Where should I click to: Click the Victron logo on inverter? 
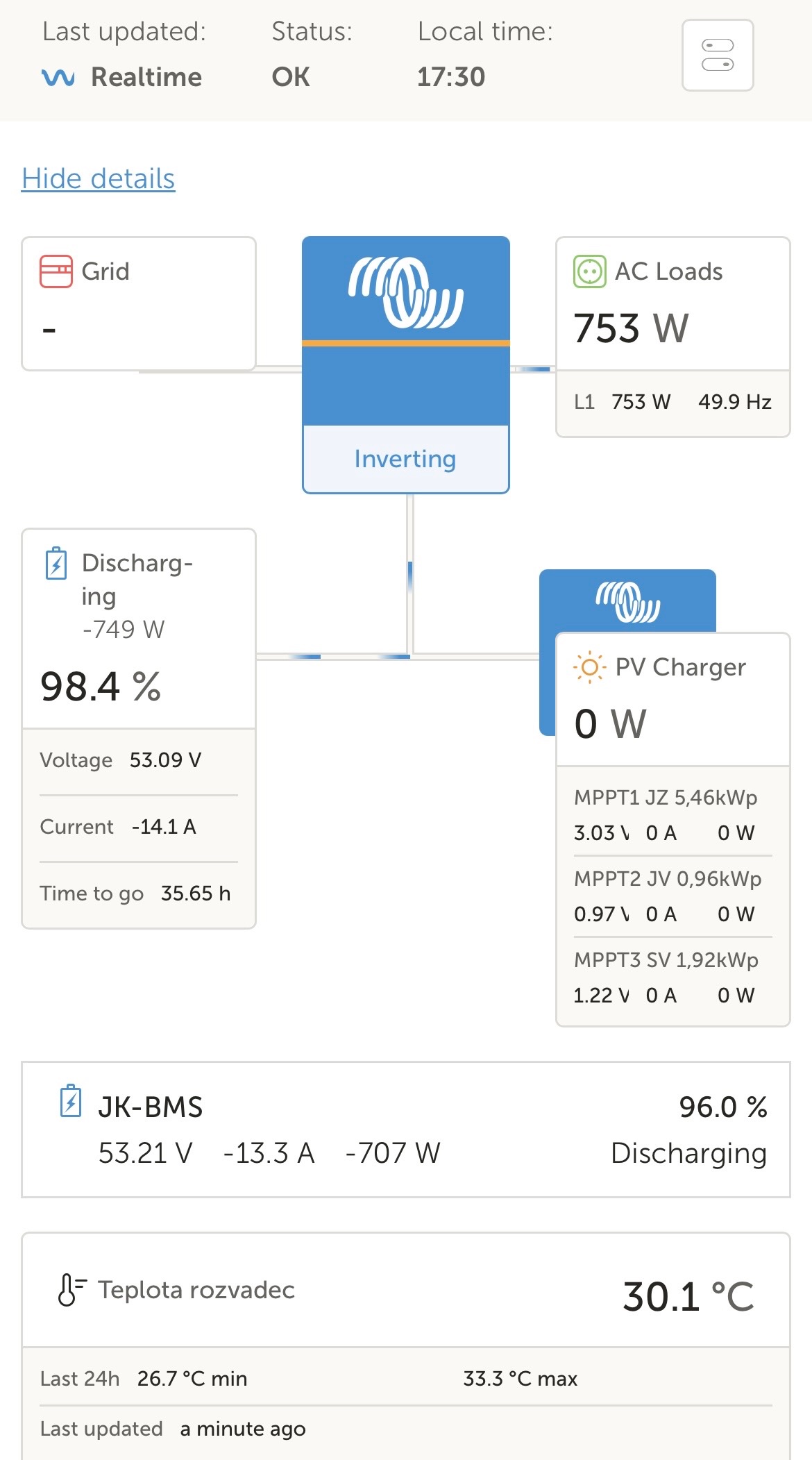click(x=405, y=292)
